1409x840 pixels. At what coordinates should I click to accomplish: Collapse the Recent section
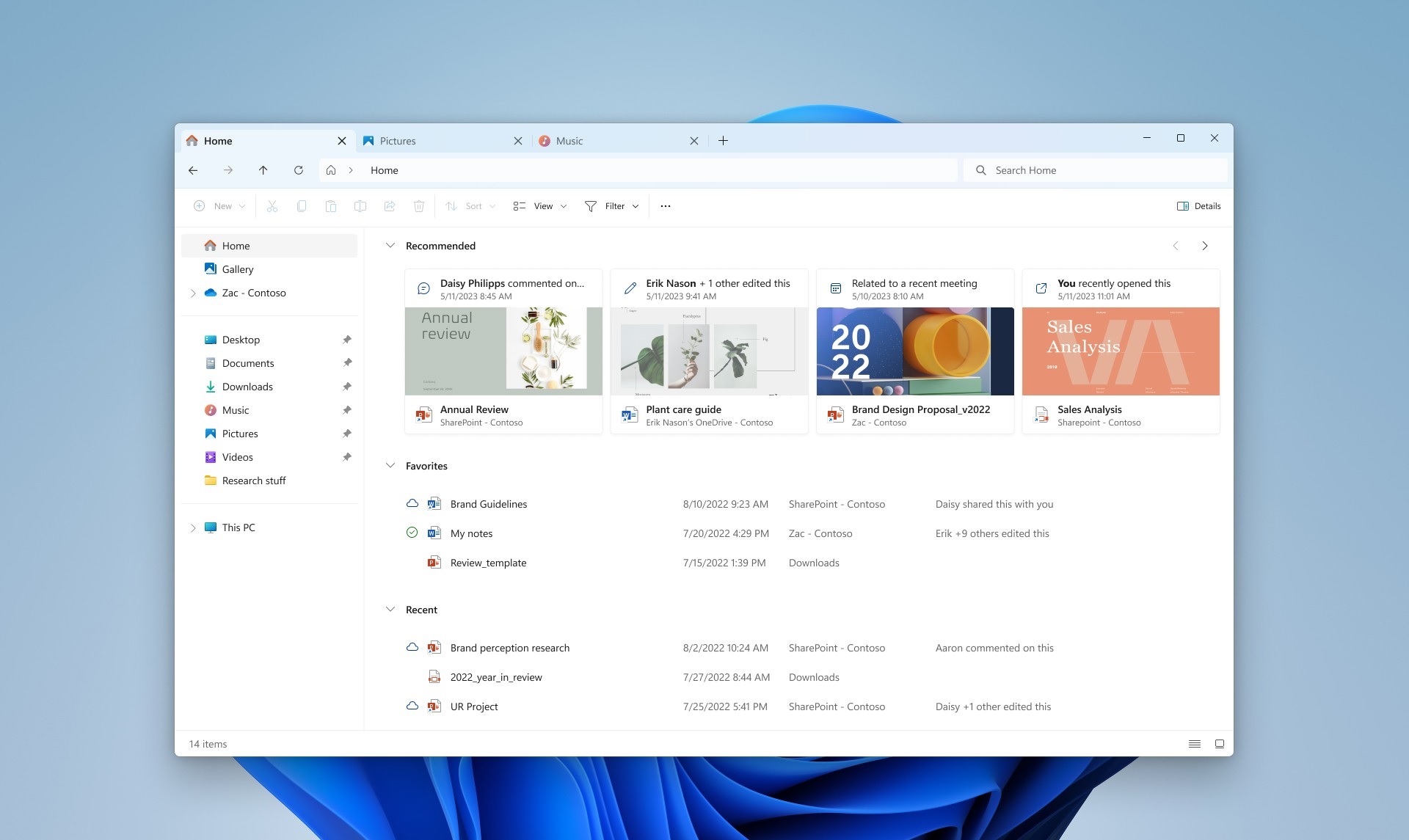pyautogui.click(x=391, y=609)
